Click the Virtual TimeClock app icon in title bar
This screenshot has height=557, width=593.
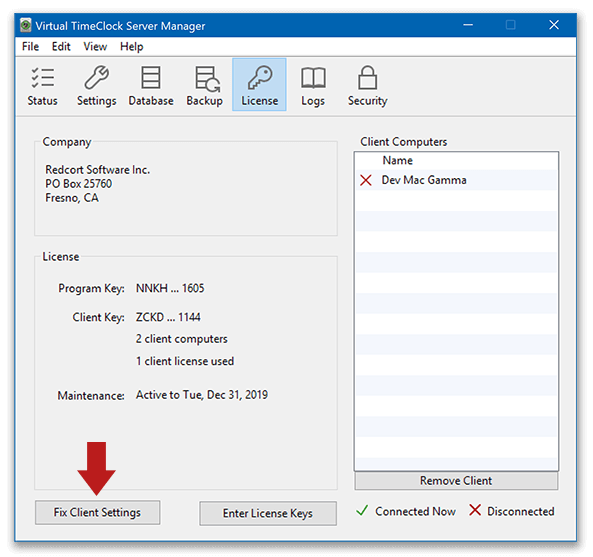click(26, 26)
